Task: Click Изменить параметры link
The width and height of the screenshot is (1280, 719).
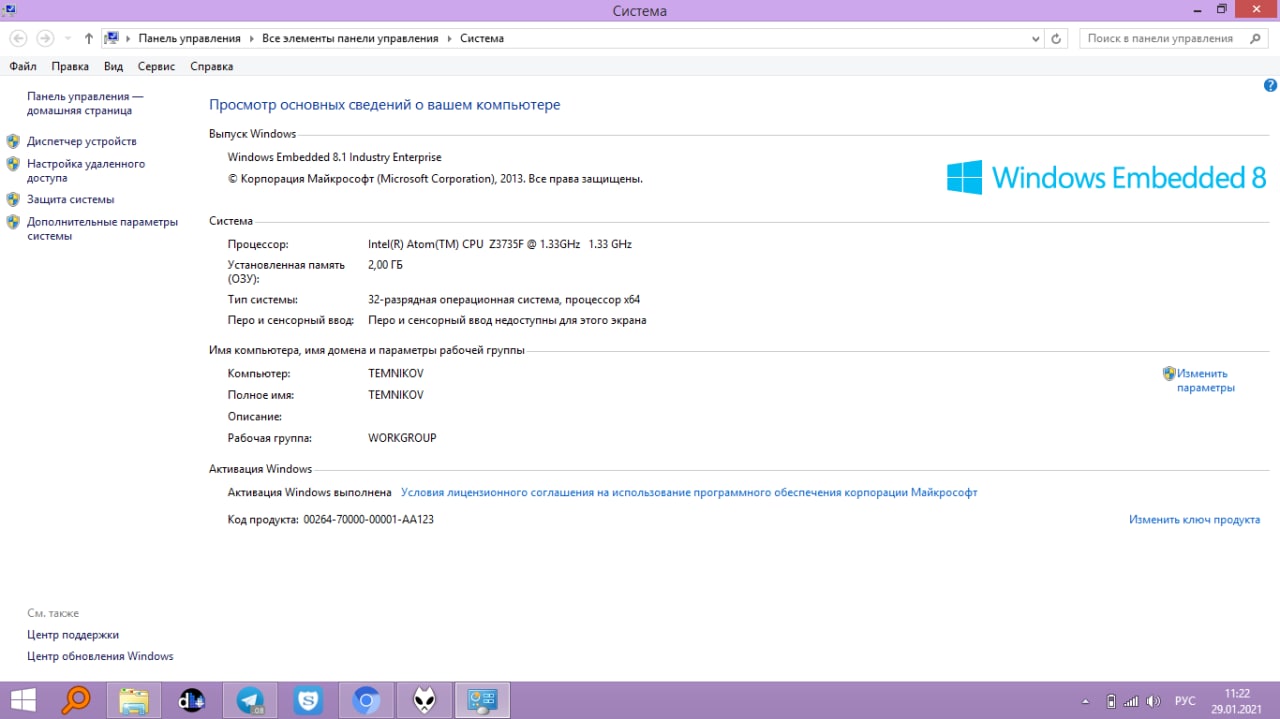Action: [x=1205, y=380]
